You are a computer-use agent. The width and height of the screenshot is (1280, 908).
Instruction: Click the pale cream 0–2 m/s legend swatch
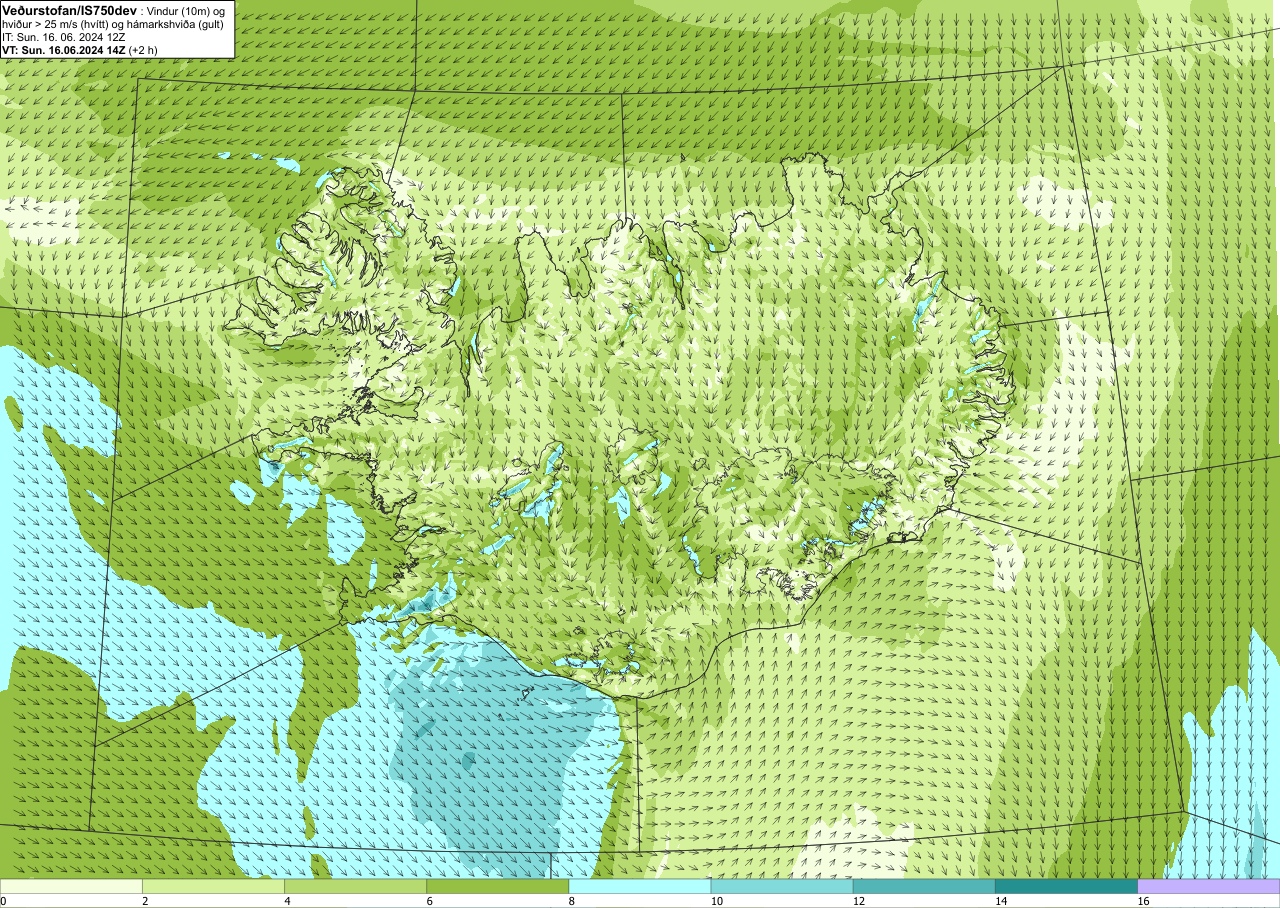tap(71, 886)
